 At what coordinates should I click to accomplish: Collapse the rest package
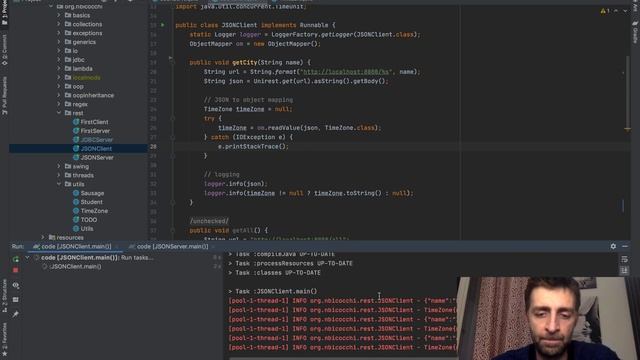point(59,113)
